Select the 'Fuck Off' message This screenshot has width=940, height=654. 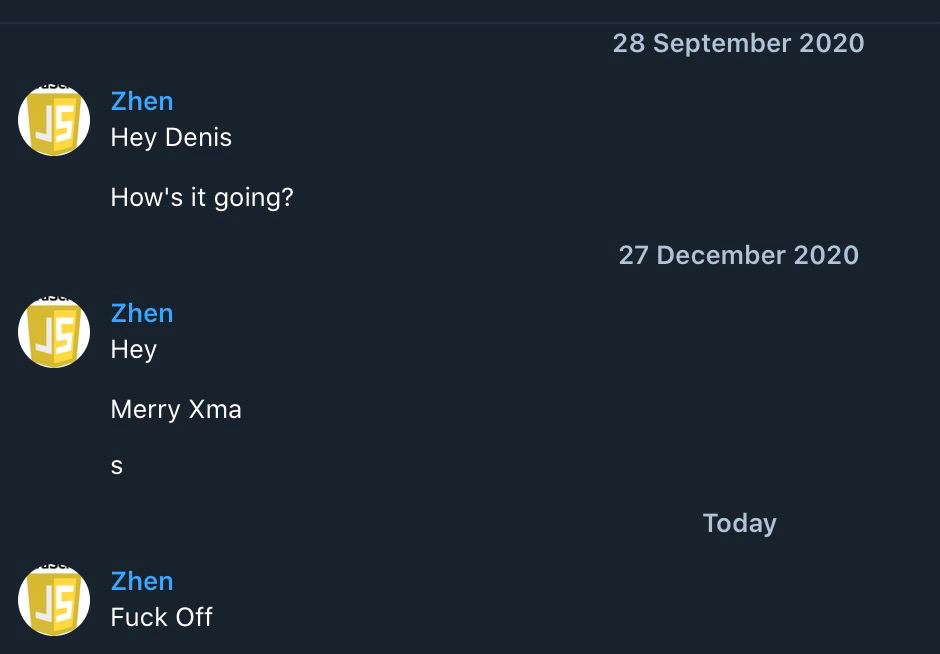coord(162,617)
